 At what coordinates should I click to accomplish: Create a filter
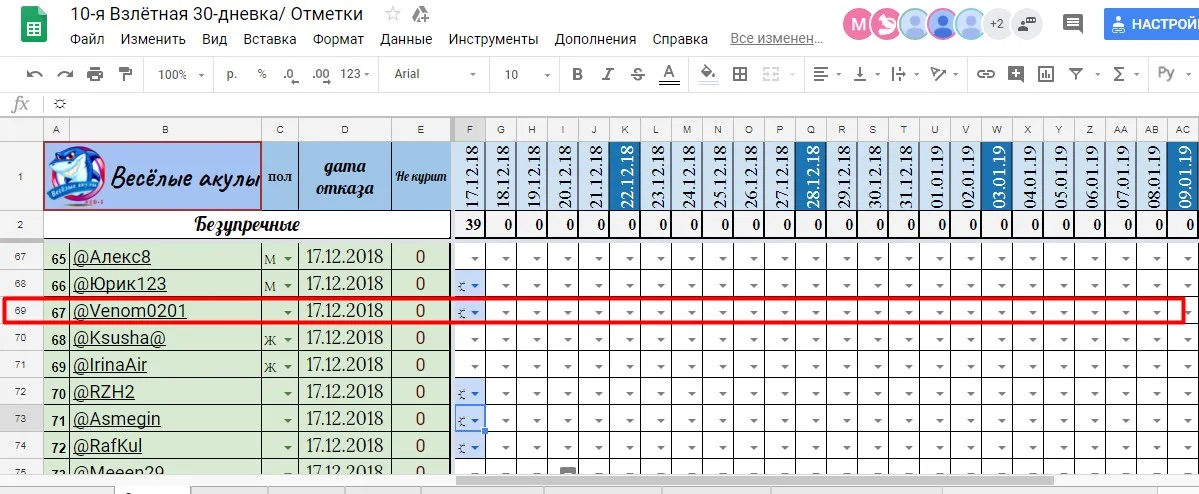(1076, 74)
